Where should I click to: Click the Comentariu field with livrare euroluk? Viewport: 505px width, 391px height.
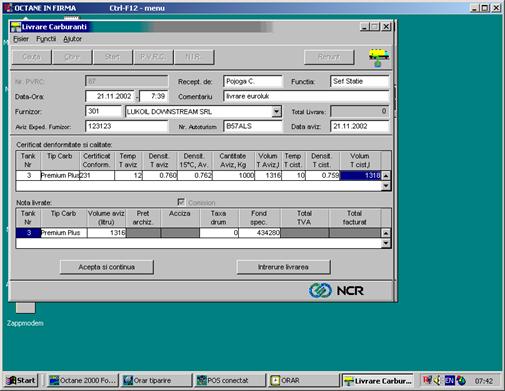306,96
